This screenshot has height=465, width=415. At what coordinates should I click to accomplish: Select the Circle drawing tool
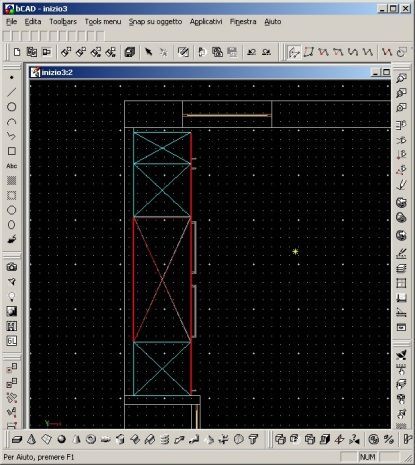click(12, 107)
